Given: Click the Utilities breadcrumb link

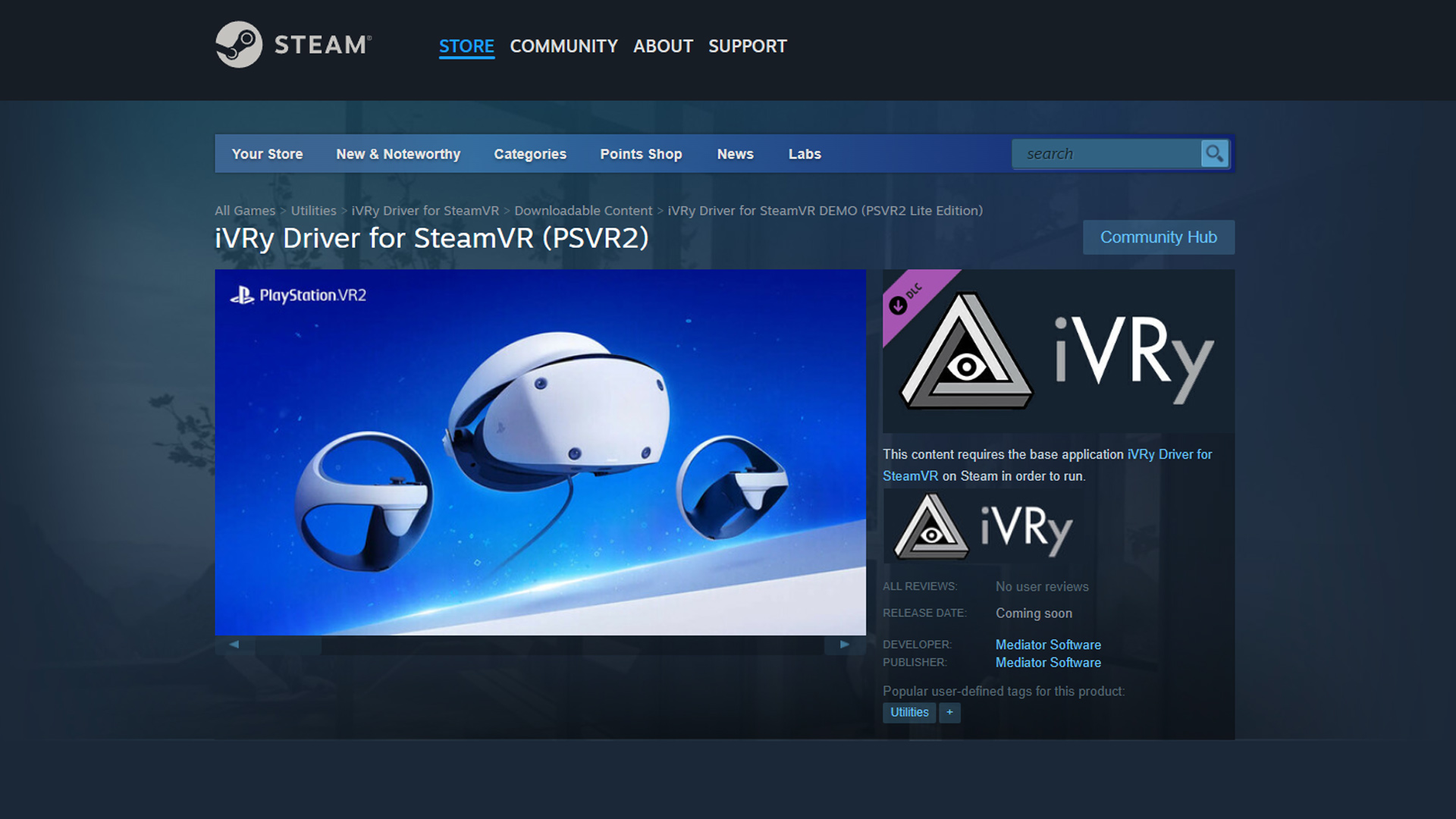Looking at the screenshot, I should pos(313,211).
